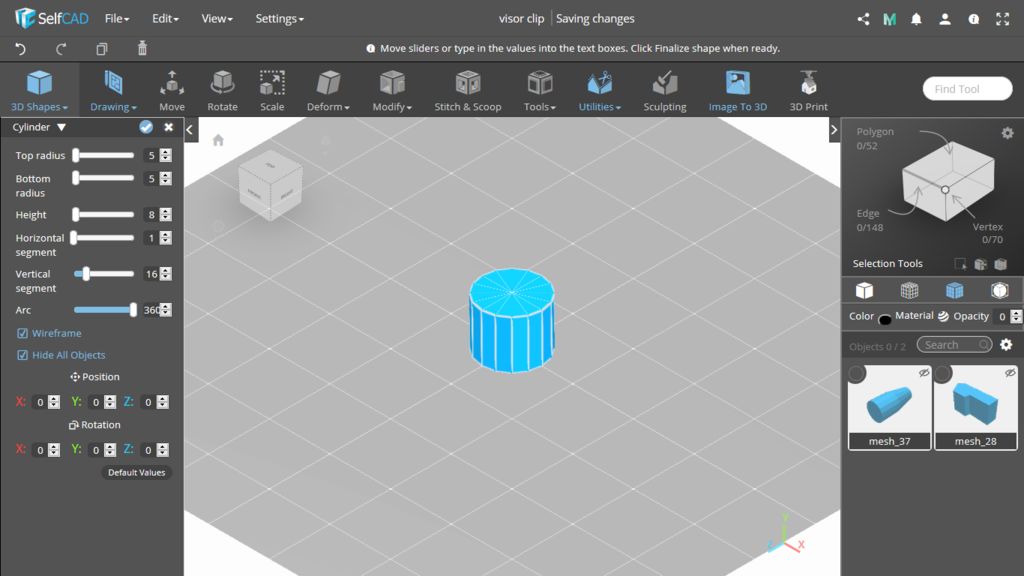Click the viewport home icon
The image size is (1024, 576).
point(218,140)
